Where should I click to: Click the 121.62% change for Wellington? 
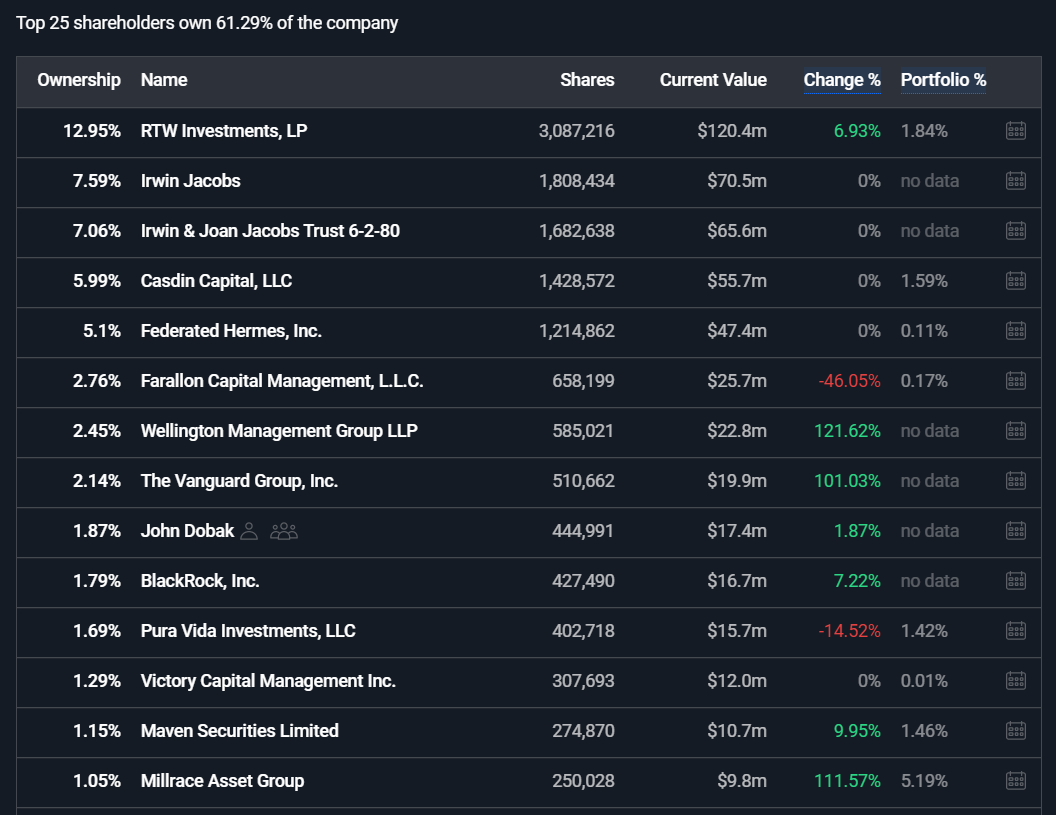847,430
